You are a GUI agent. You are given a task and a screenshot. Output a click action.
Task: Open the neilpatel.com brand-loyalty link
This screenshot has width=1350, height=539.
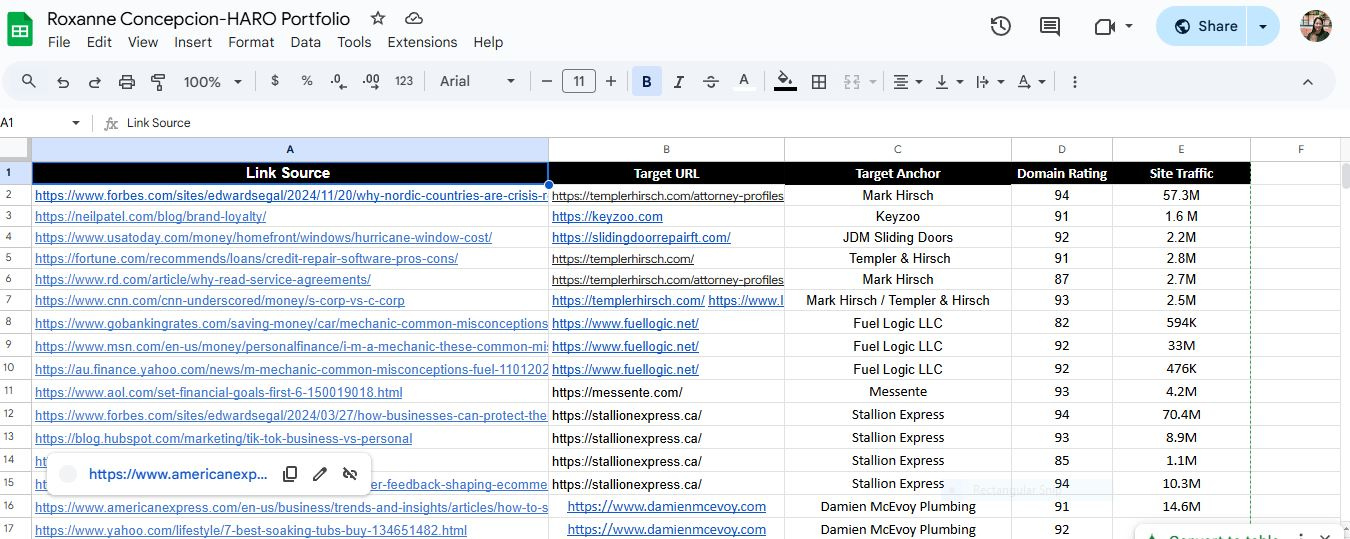138,216
